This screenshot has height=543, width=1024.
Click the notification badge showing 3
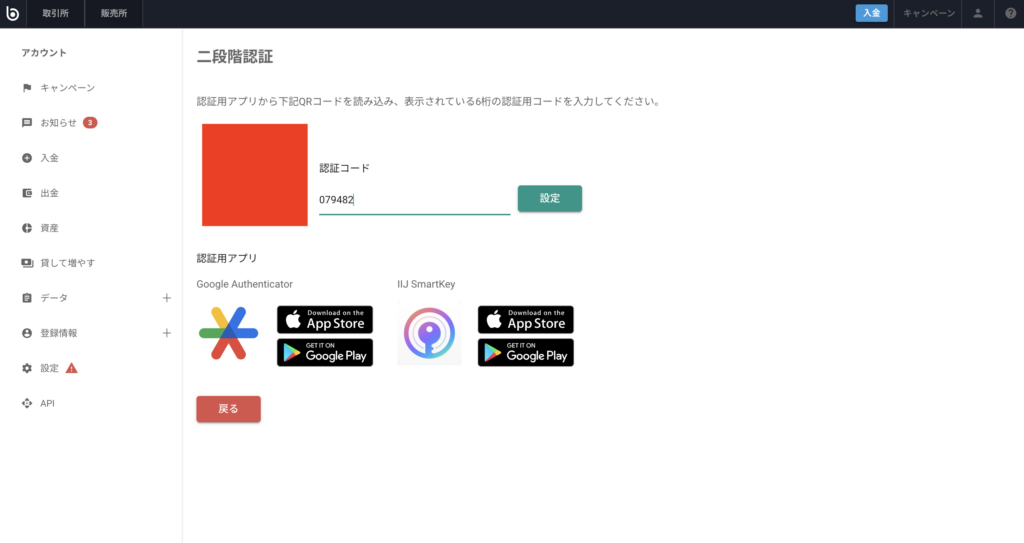(x=90, y=123)
